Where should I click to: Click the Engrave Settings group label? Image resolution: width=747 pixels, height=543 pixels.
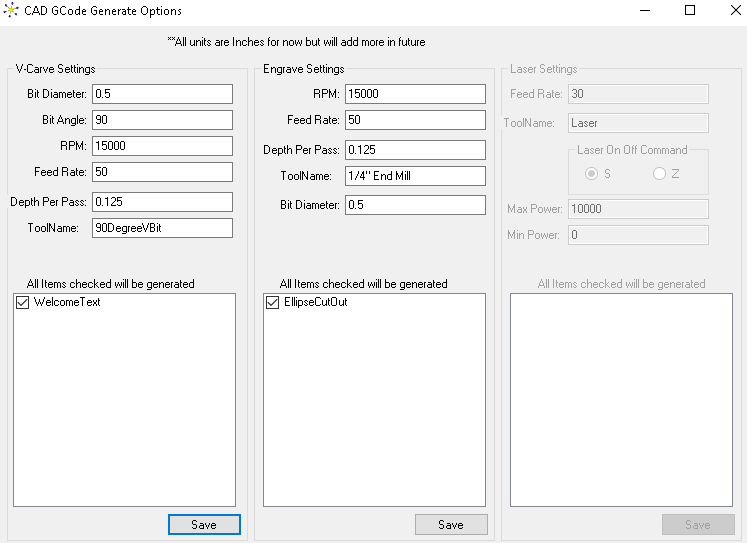(x=303, y=69)
